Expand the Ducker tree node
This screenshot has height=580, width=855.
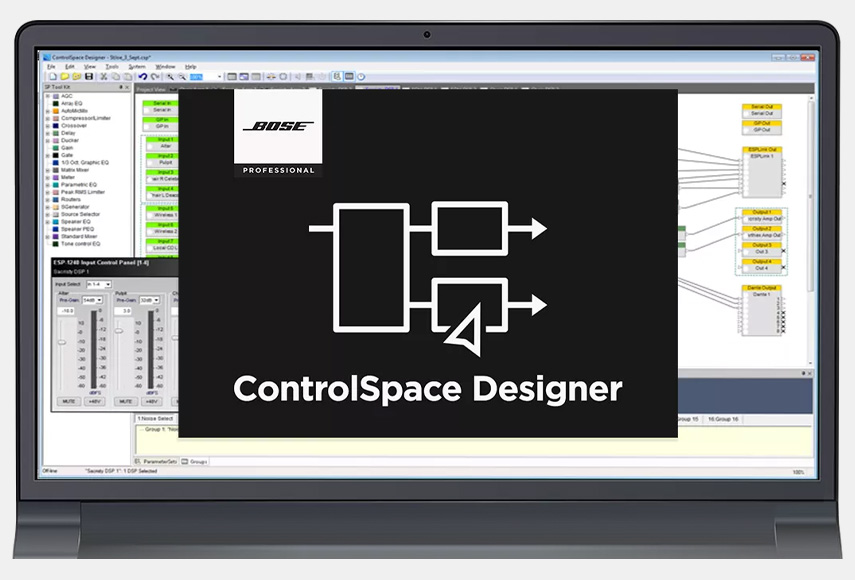coord(47,141)
